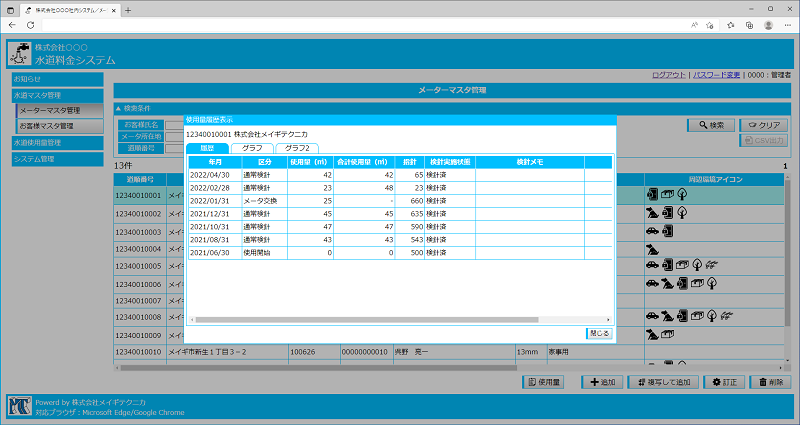Select お客様マスタ管理 submenu item
The height and width of the screenshot is (425, 800).
coord(60,126)
